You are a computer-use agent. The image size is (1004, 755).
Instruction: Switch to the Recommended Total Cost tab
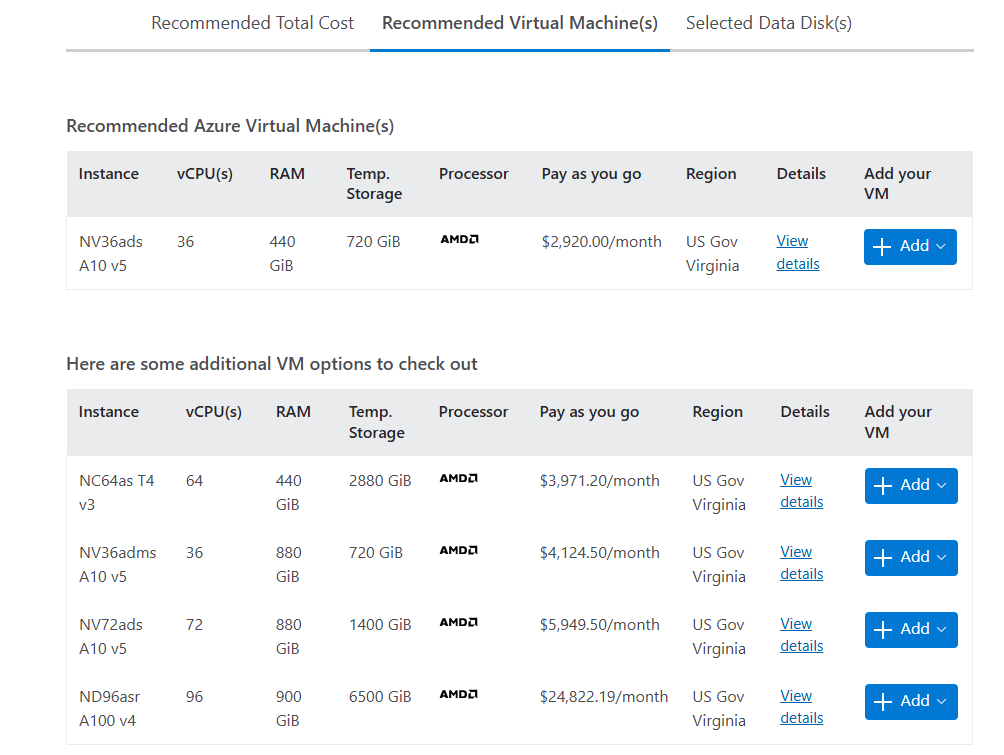click(x=252, y=22)
